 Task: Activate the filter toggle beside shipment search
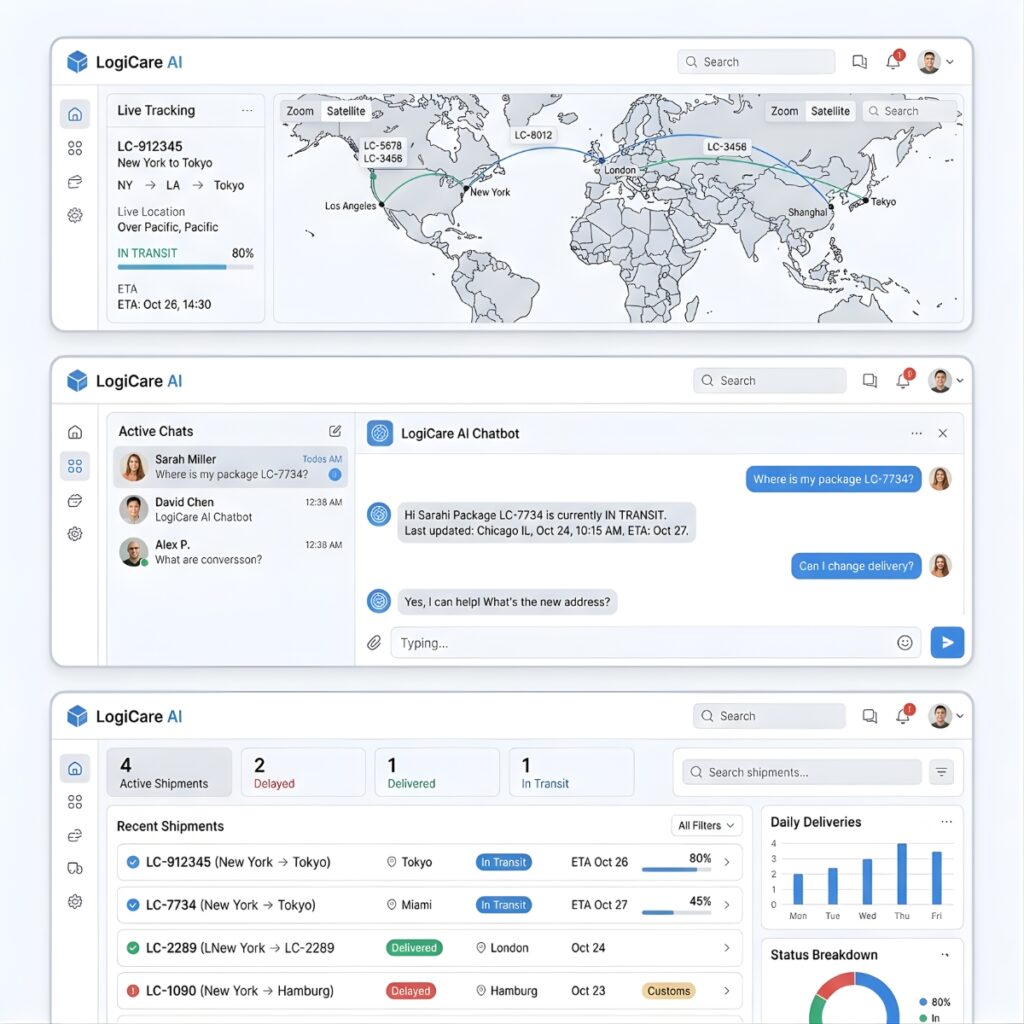pos(941,772)
